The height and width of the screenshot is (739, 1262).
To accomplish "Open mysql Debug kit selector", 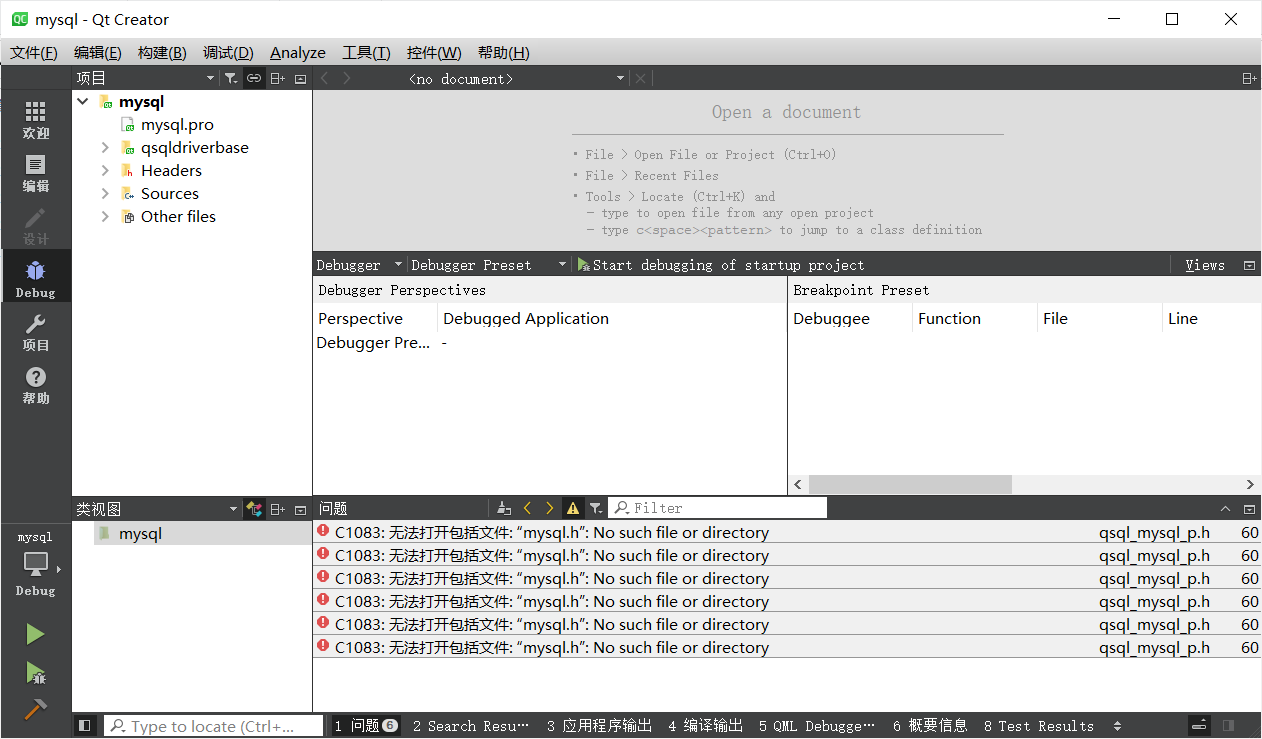I will pos(36,563).
